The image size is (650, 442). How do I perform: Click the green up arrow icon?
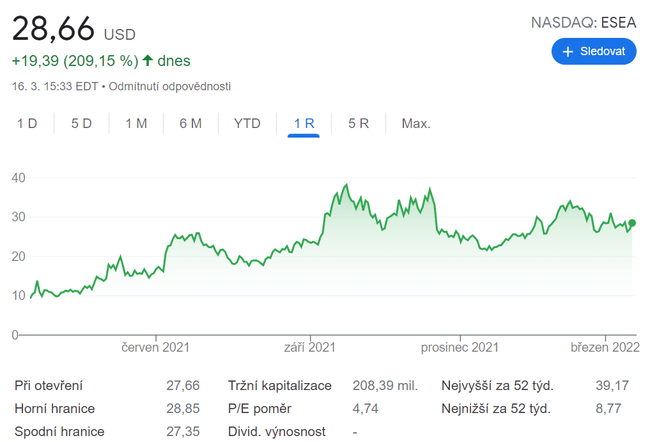tap(148, 61)
